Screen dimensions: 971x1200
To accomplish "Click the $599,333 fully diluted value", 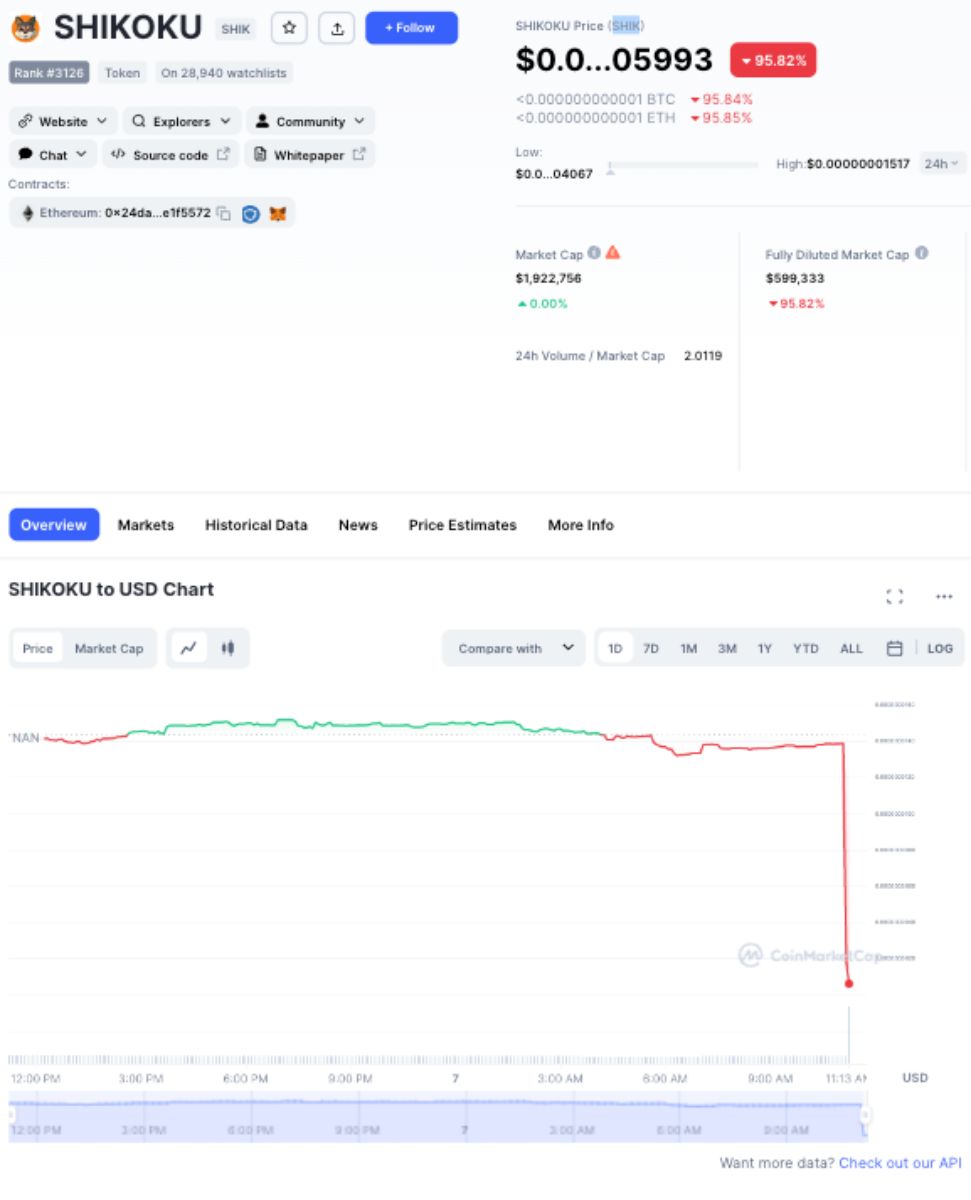I will tap(795, 278).
